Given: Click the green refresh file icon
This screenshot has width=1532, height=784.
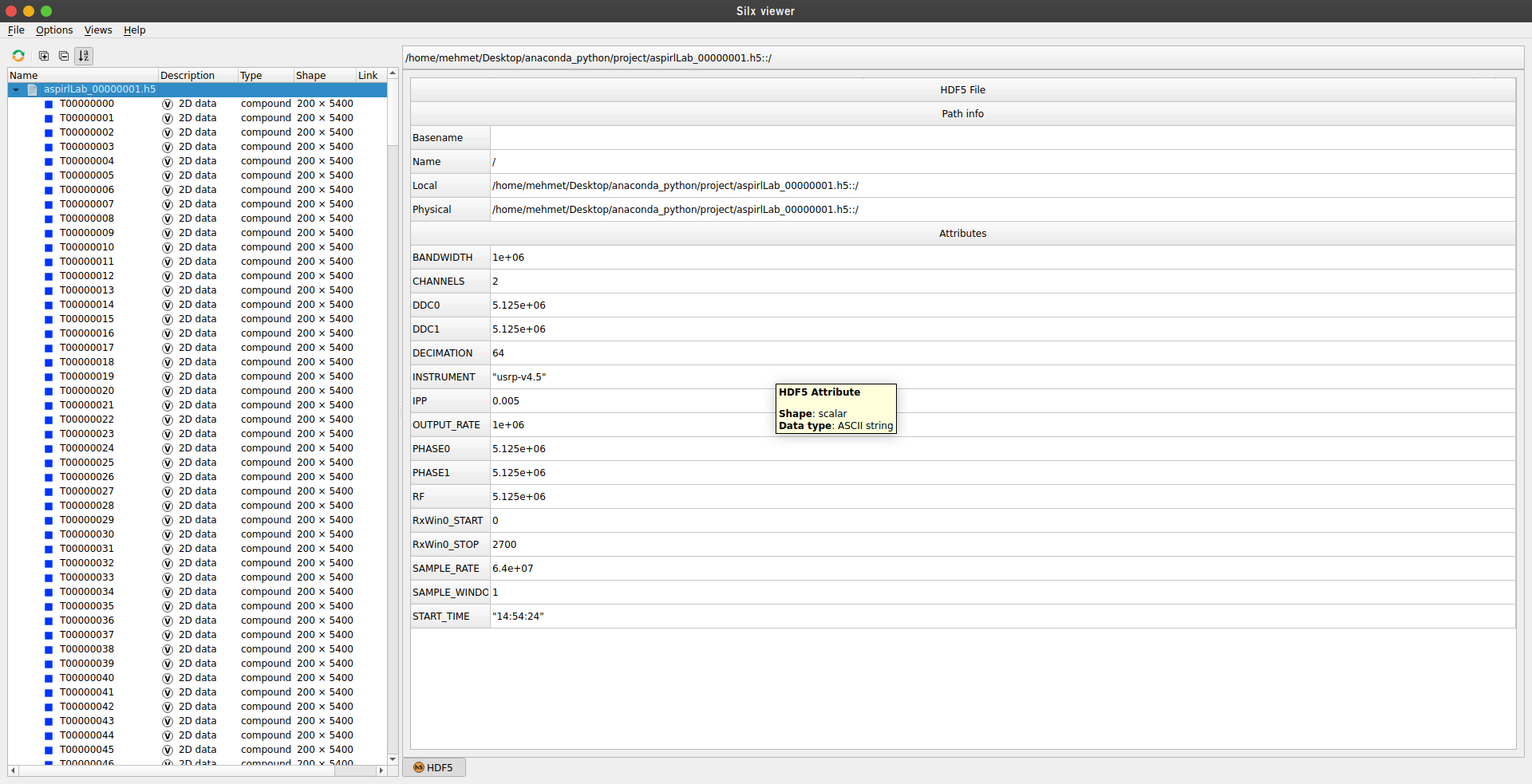Looking at the screenshot, I should (x=18, y=56).
